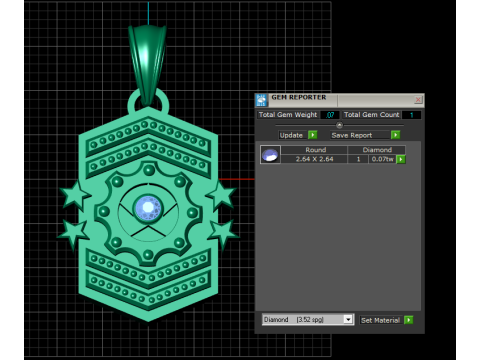The width and height of the screenshot is (480, 360).
Task: Close the Gem Reporter panel
Action: click(418, 99)
